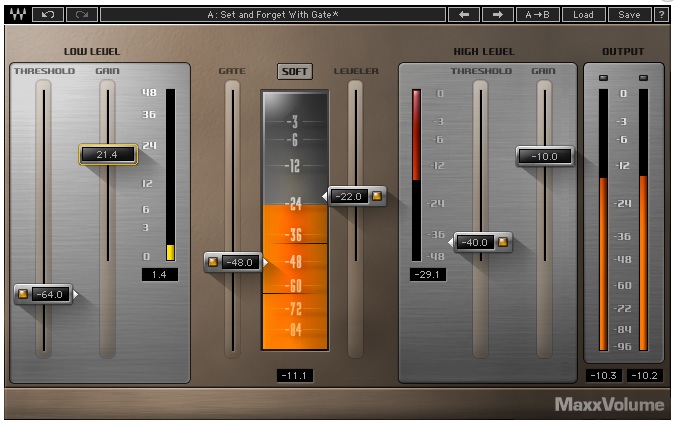Click center energy meter readout -11.1

tap(294, 375)
